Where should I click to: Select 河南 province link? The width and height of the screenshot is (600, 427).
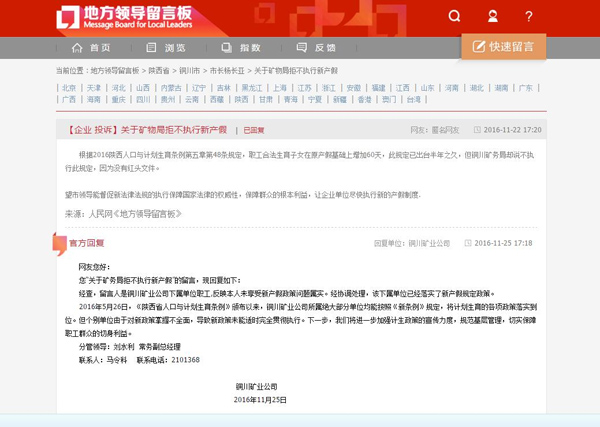452,88
